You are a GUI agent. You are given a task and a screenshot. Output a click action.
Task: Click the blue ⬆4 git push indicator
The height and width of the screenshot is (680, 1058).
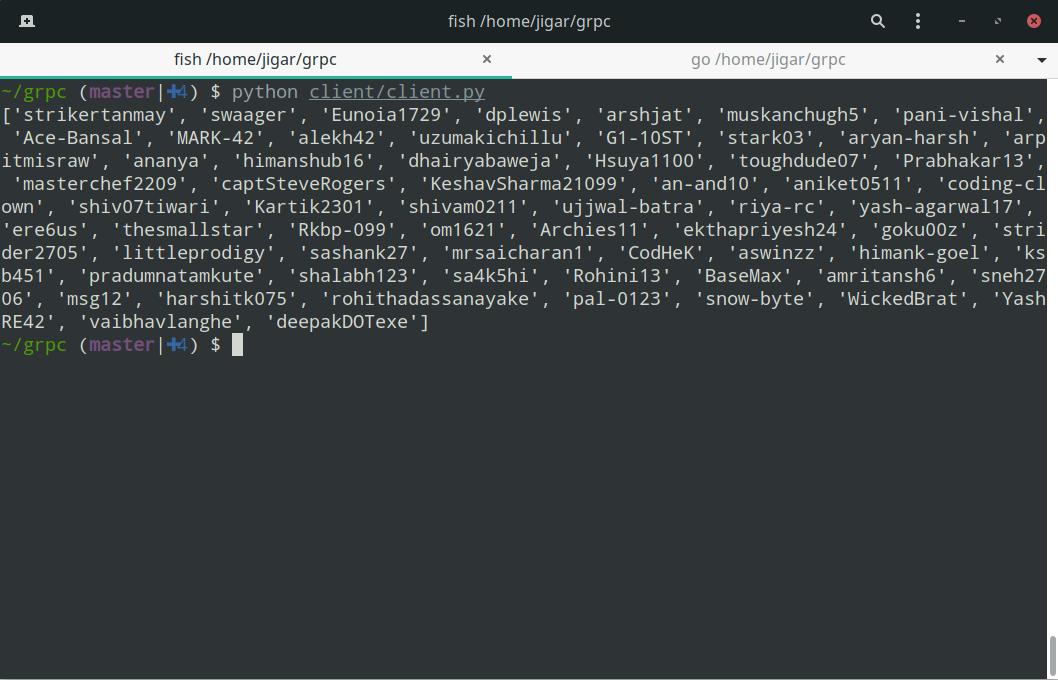tap(176, 91)
